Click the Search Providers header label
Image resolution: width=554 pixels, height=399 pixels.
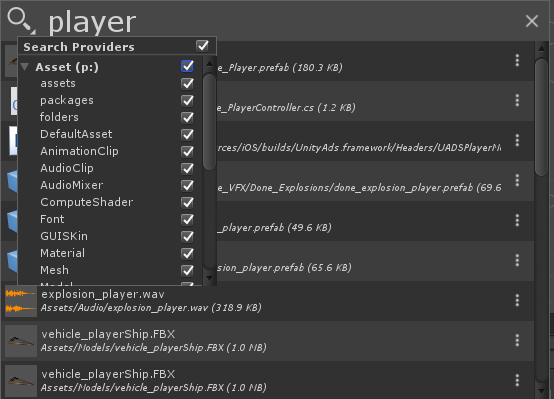point(79,47)
